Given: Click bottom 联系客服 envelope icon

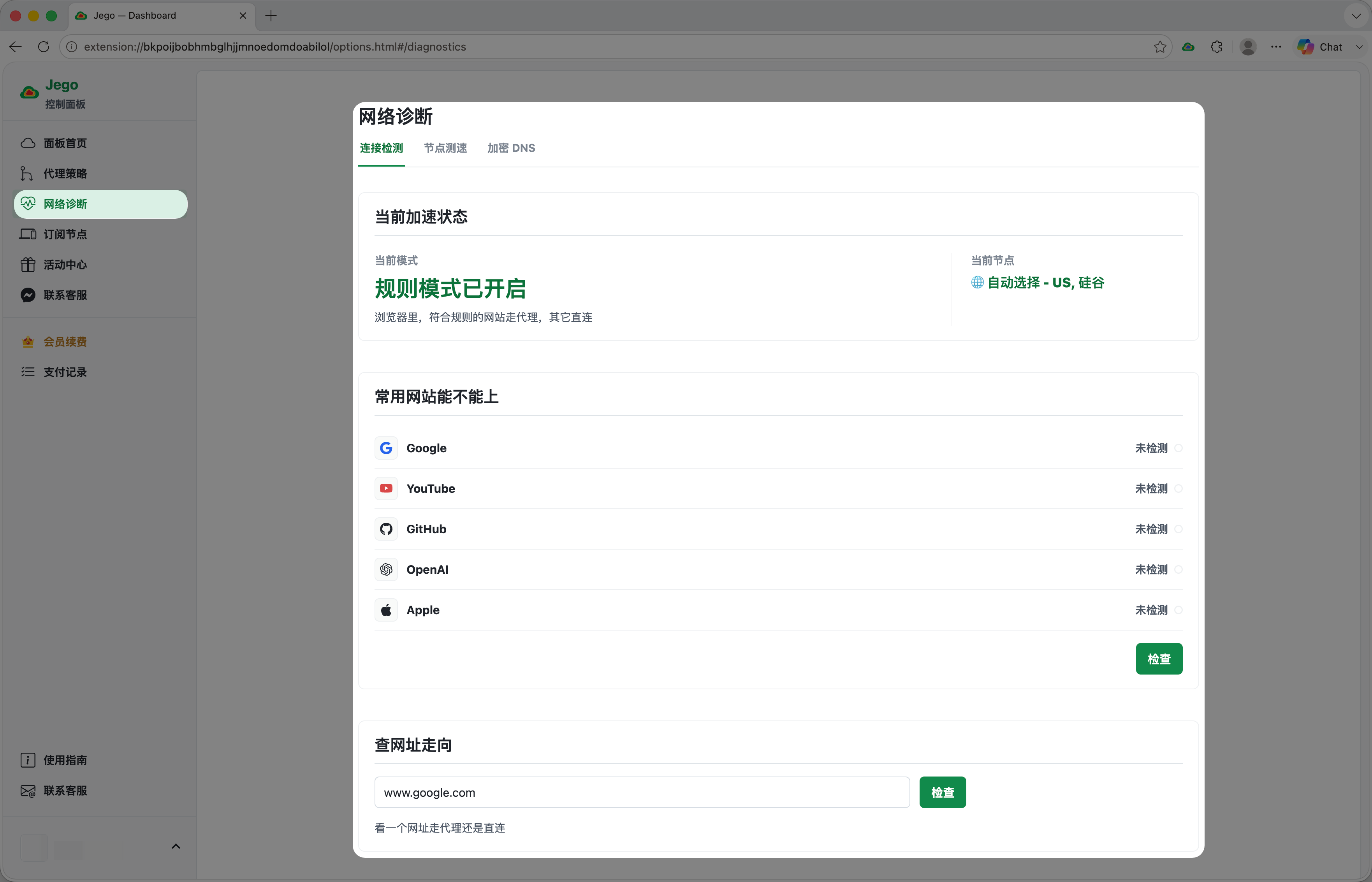Looking at the screenshot, I should [x=28, y=791].
